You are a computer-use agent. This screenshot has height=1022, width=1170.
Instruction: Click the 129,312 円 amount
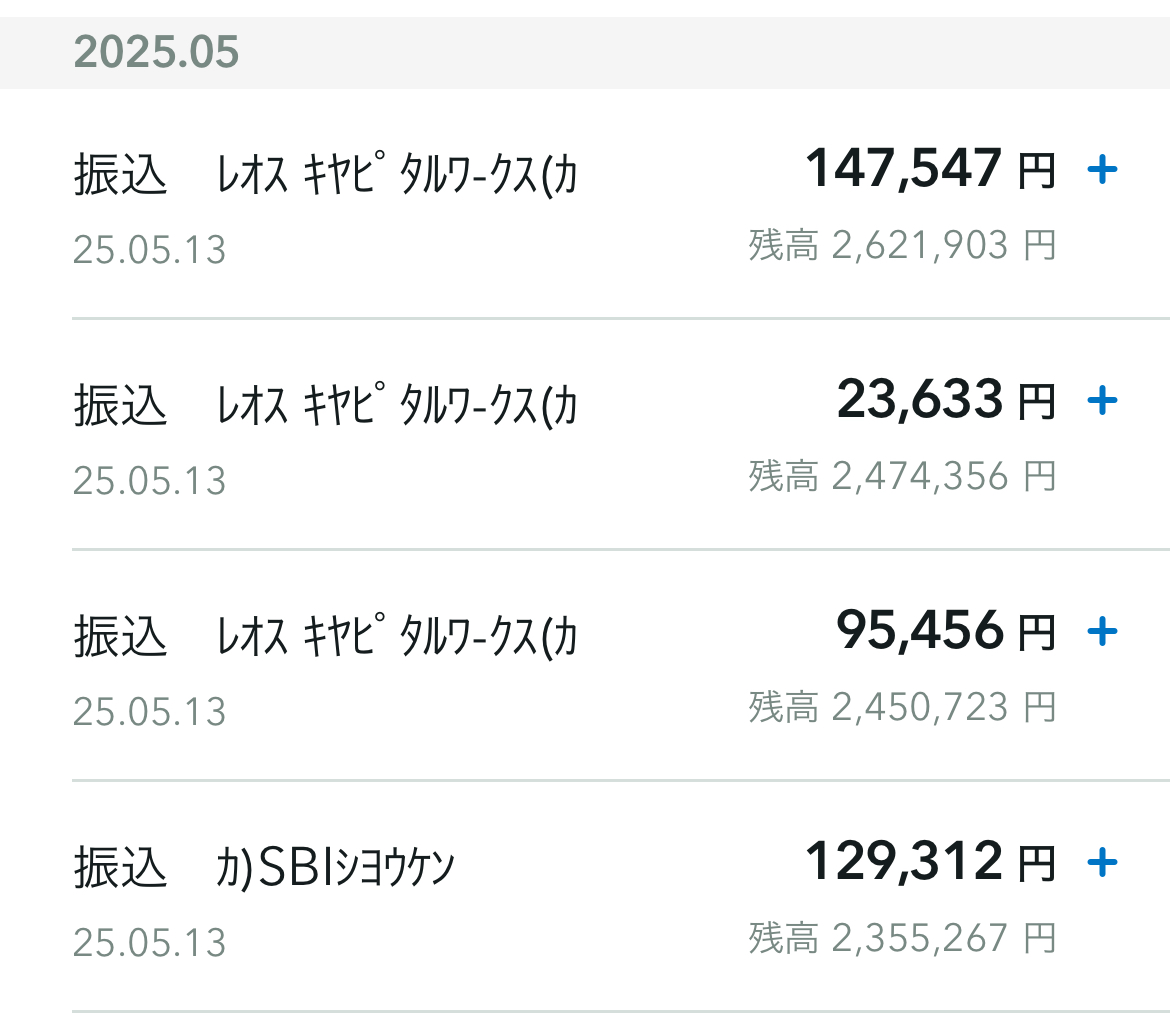tap(930, 862)
